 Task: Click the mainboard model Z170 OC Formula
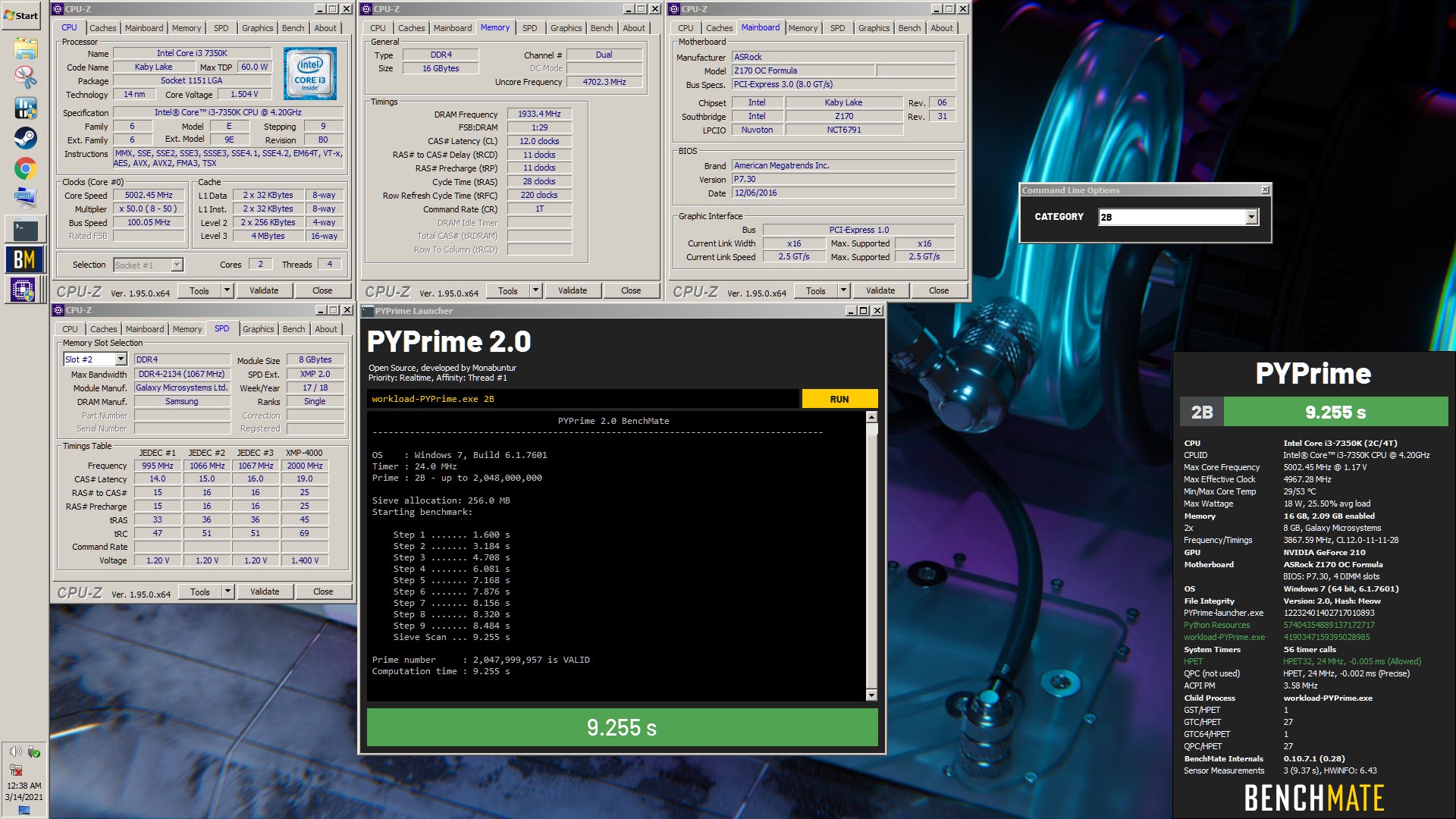click(803, 71)
